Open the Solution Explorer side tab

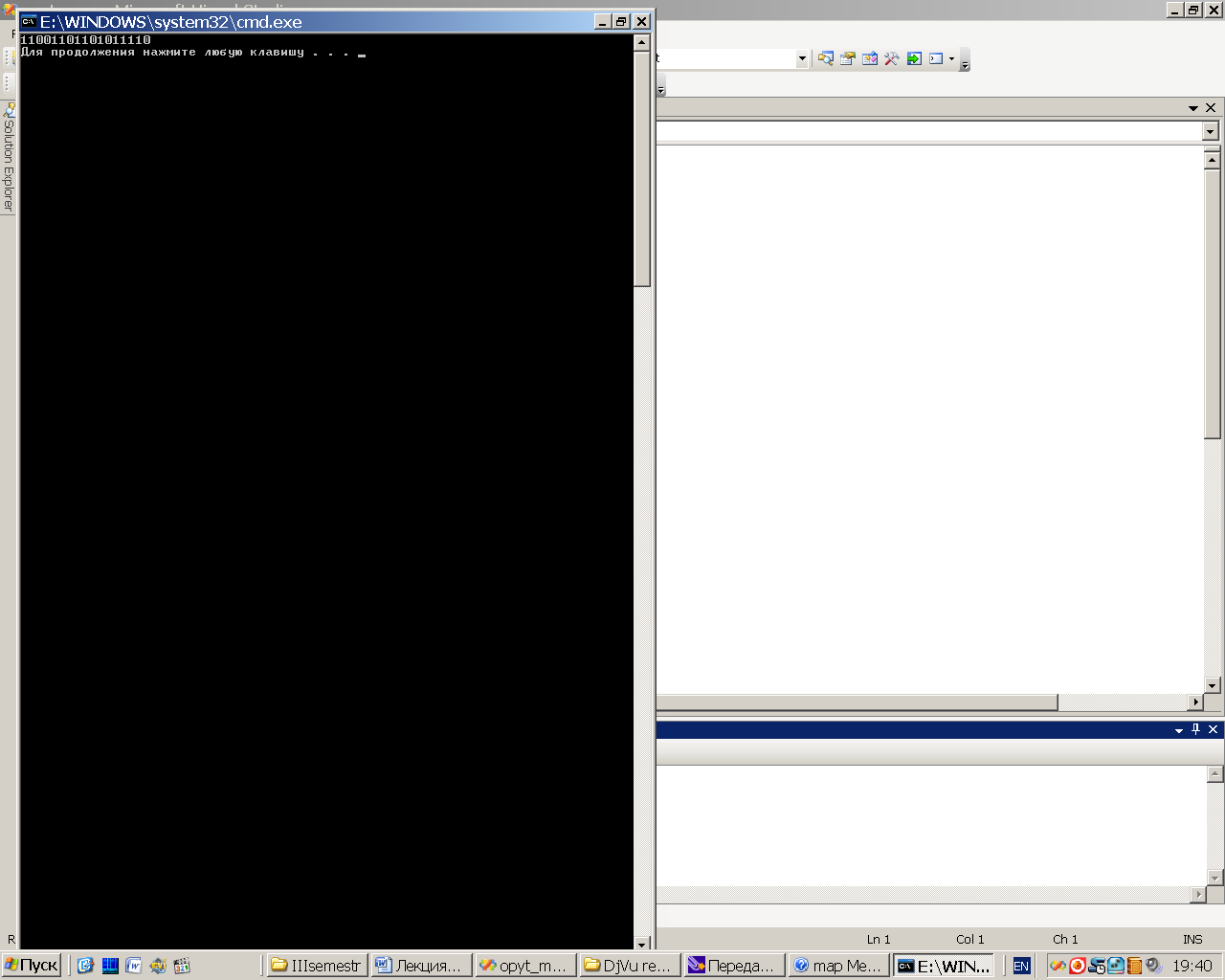(x=8, y=157)
